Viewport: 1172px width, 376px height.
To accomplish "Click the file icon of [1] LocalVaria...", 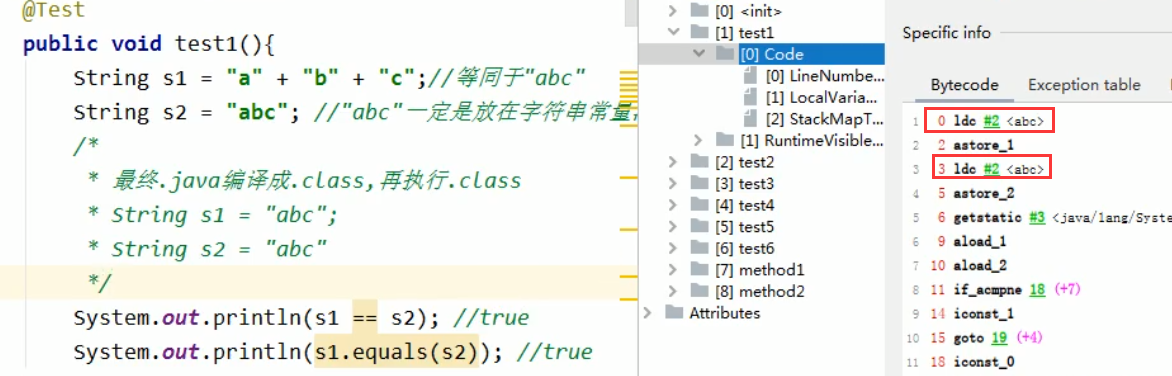I will pyautogui.click(x=751, y=97).
